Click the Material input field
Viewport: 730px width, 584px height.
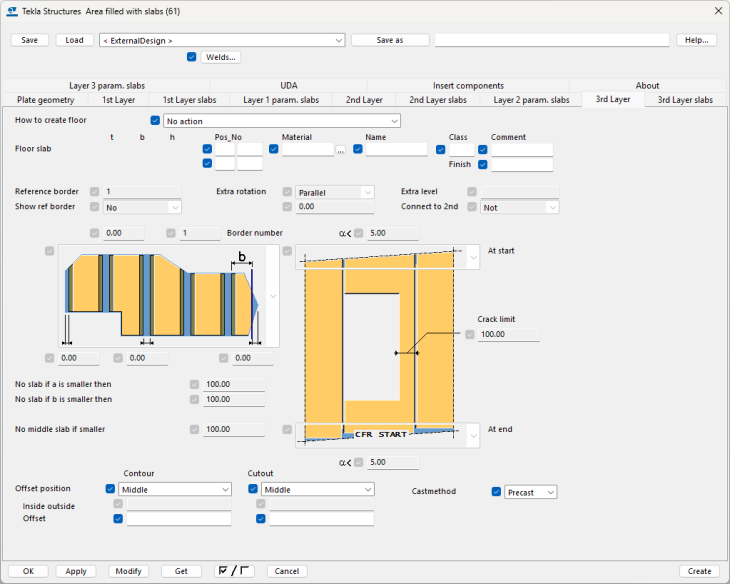308,149
